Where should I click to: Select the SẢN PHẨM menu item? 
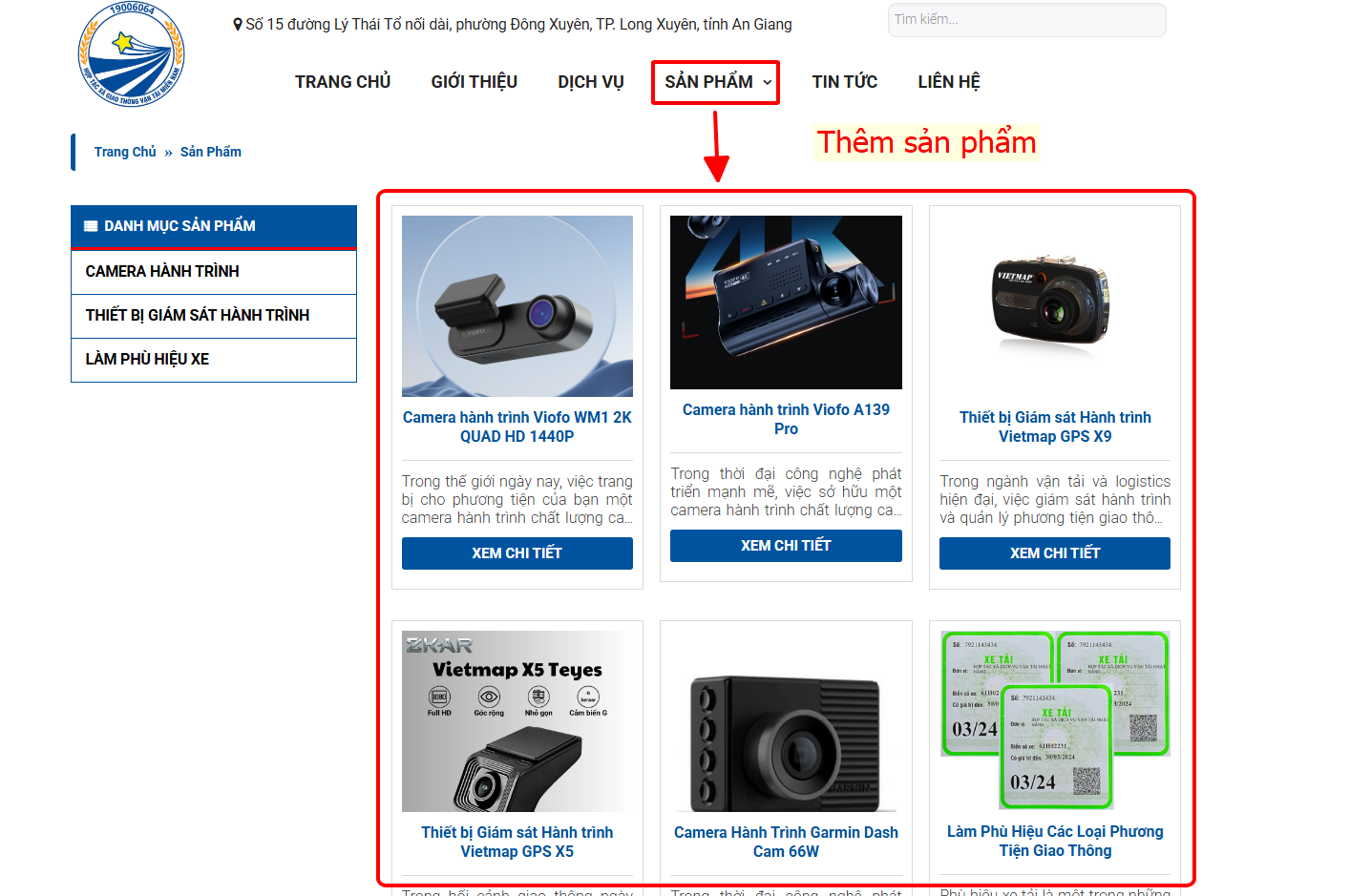click(x=709, y=82)
